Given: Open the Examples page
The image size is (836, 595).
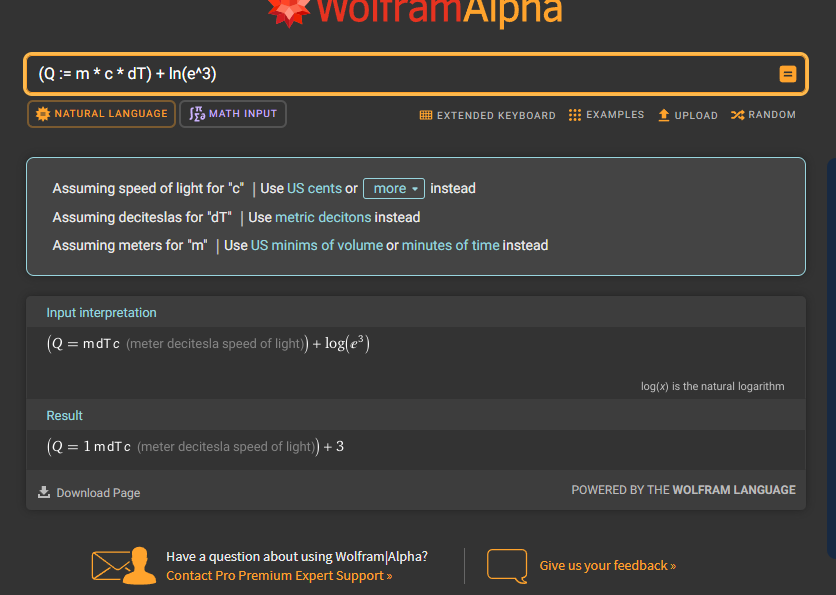Looking at the screenshot, I should [x=606, y=115].
